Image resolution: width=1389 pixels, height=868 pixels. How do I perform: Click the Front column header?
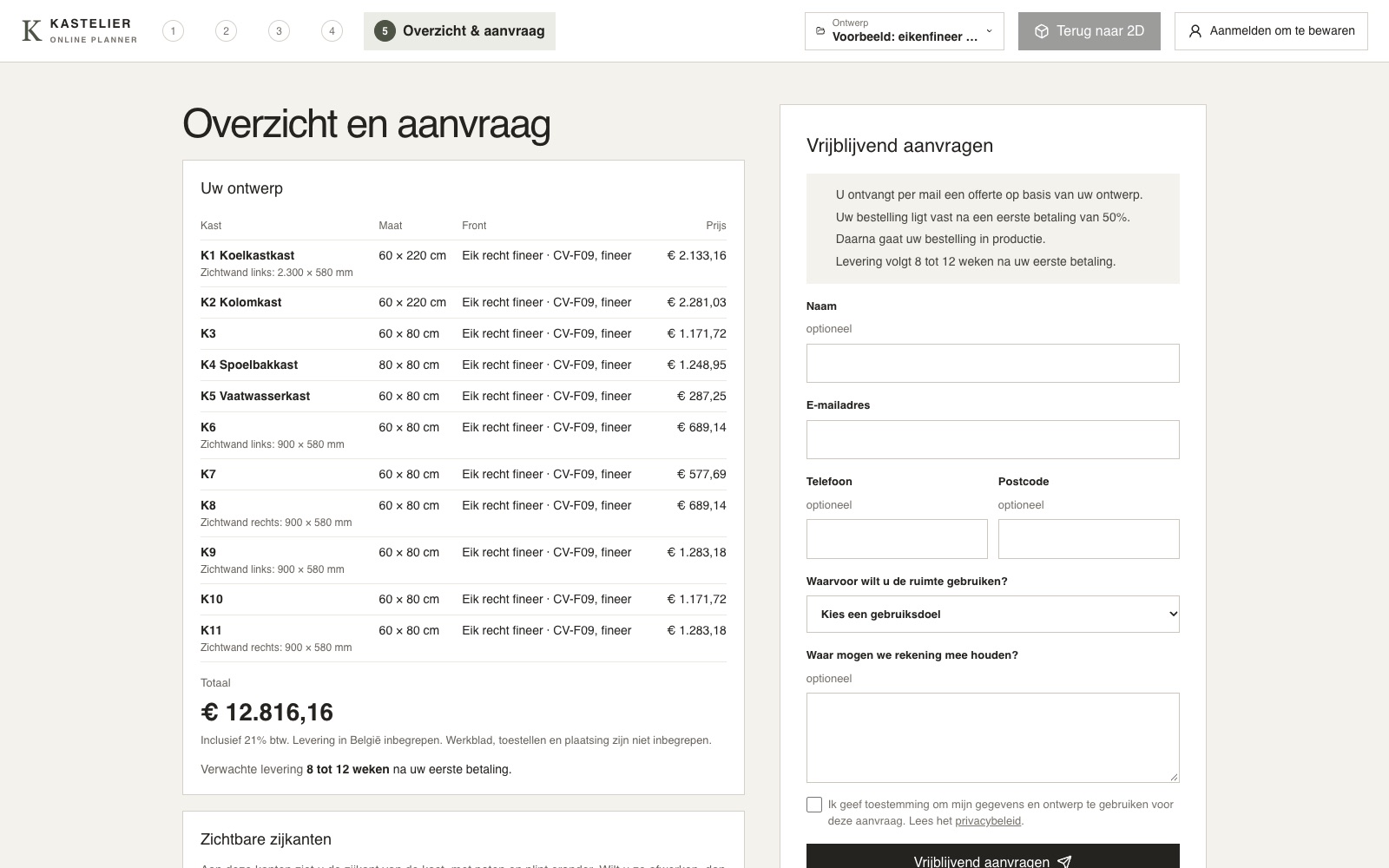(x=474, y=226)
